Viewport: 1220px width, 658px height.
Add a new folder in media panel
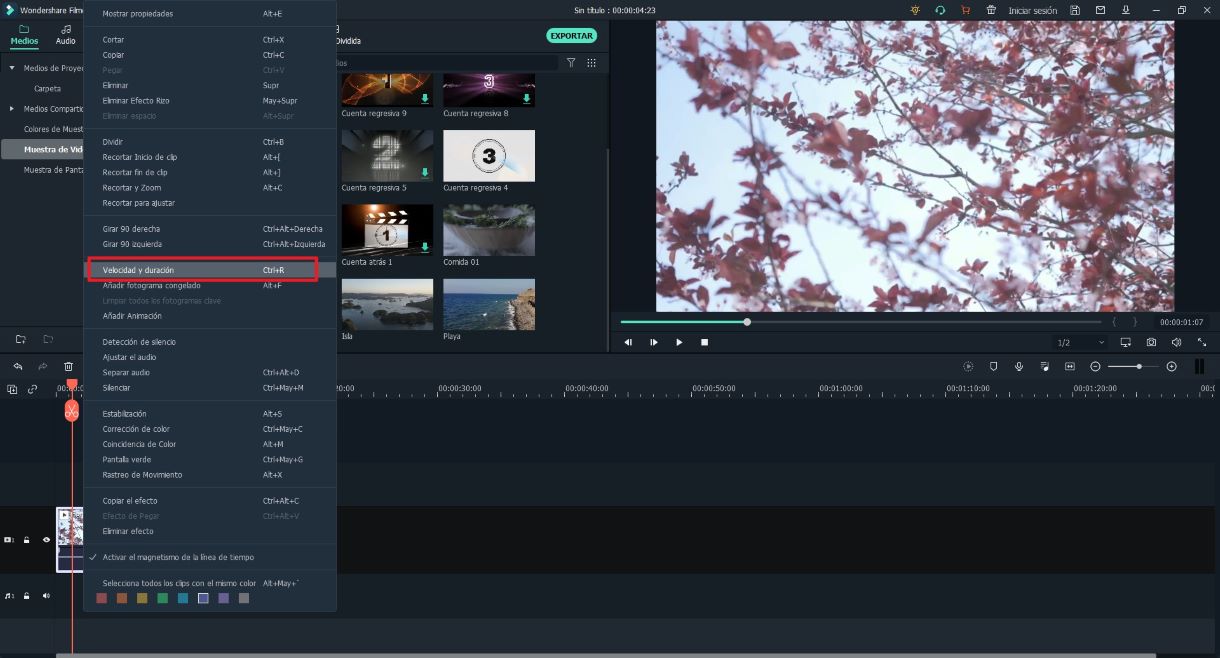tap(20, 339)
